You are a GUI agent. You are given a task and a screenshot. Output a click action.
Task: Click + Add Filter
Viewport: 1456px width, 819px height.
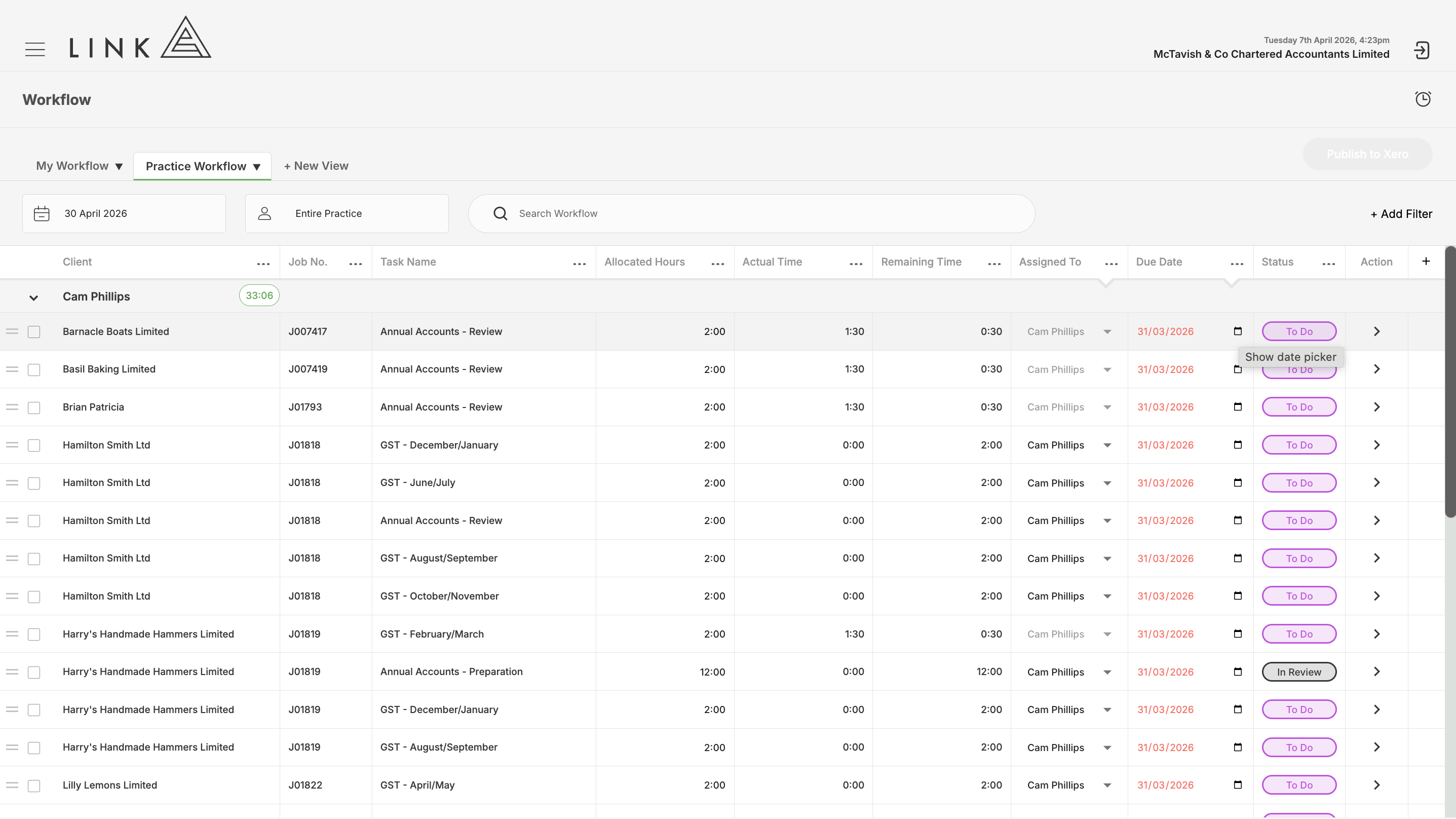(1401, 214)
